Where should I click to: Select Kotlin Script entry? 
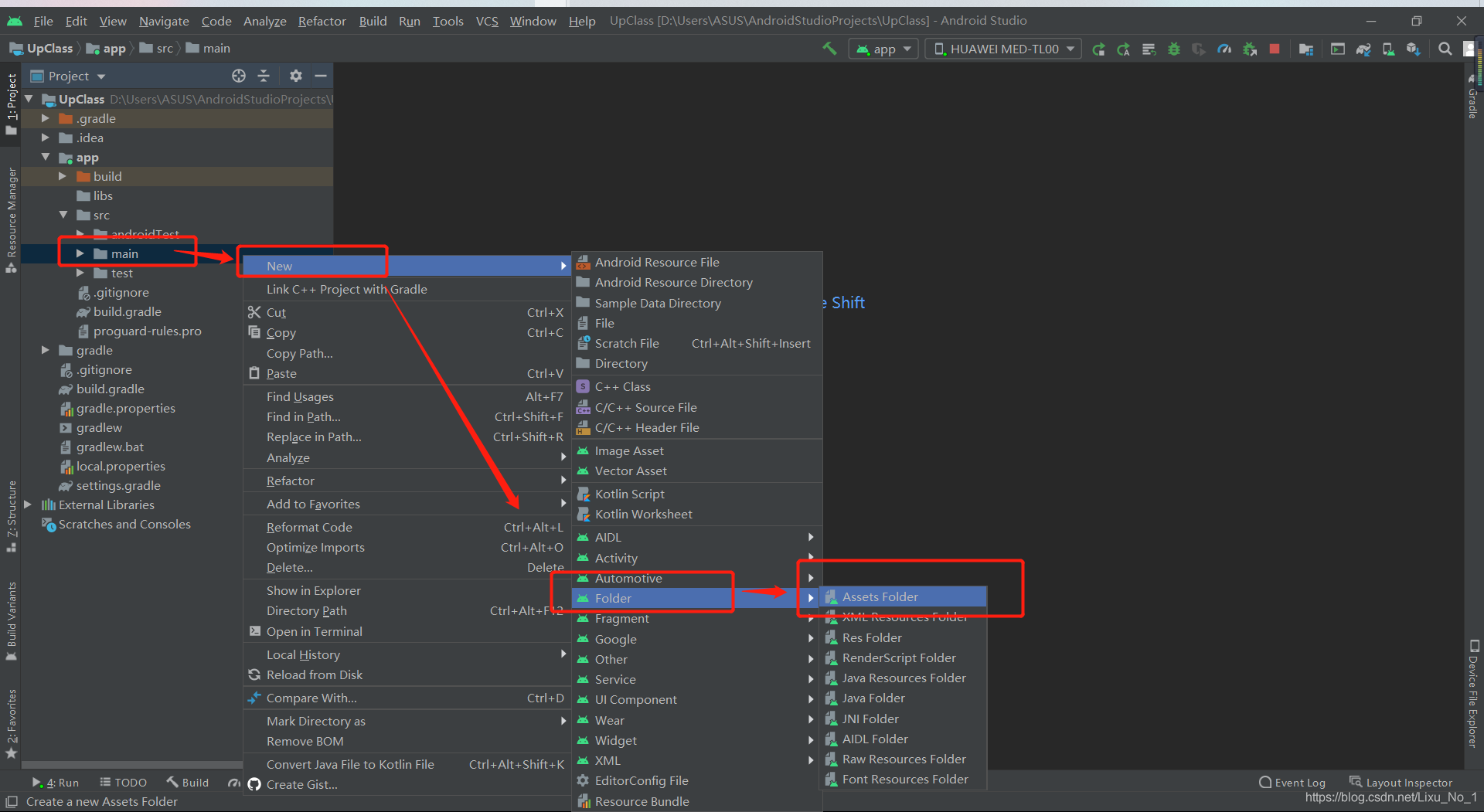coord(697,494)
